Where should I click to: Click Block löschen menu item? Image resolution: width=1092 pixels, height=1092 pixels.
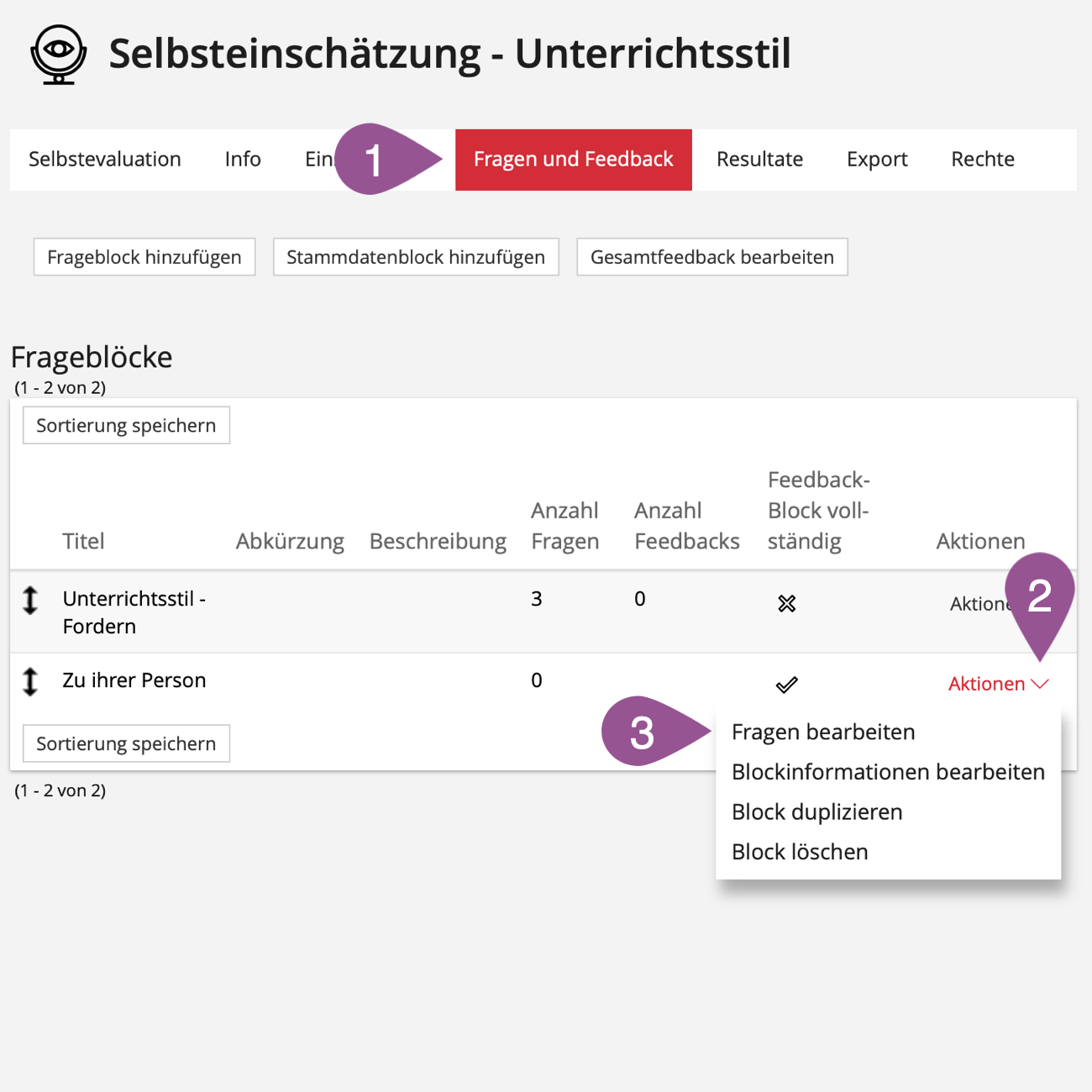[x=800, y=852]
